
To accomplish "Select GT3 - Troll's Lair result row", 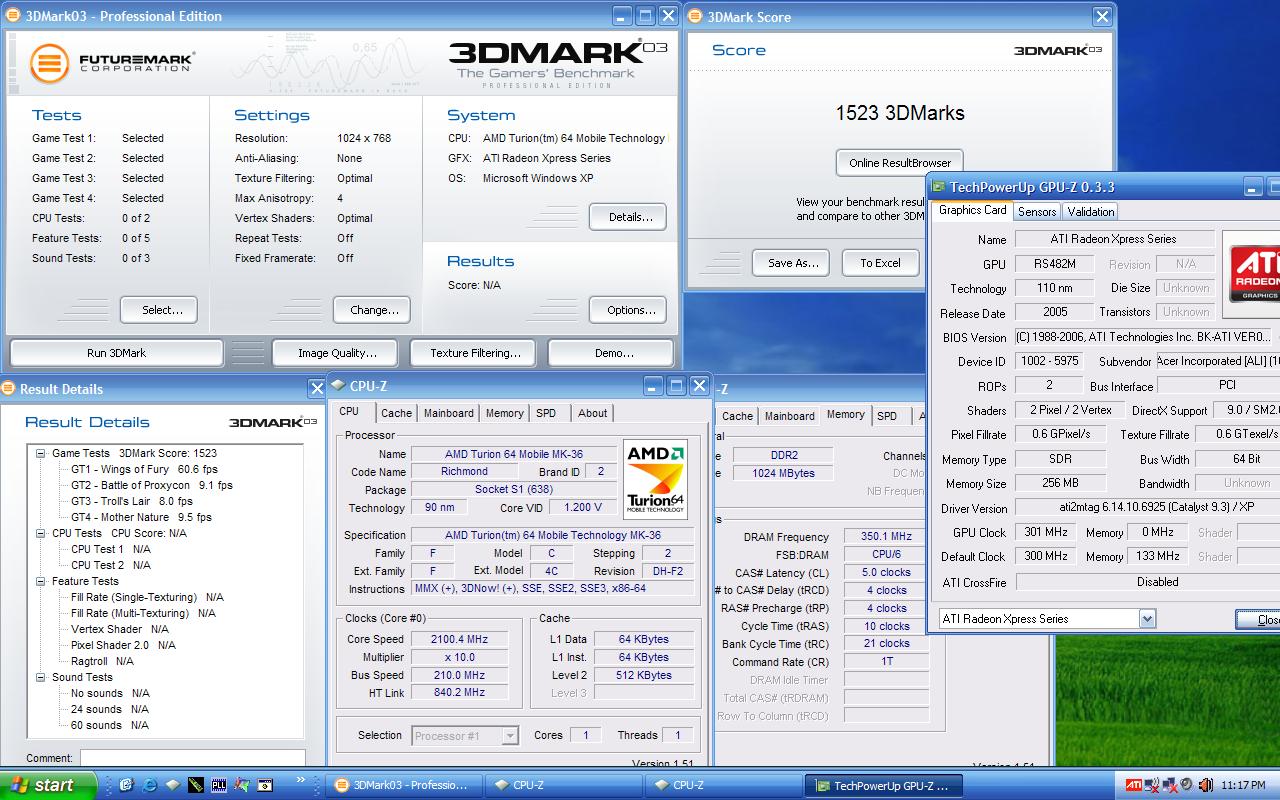I will click(131, 501).
